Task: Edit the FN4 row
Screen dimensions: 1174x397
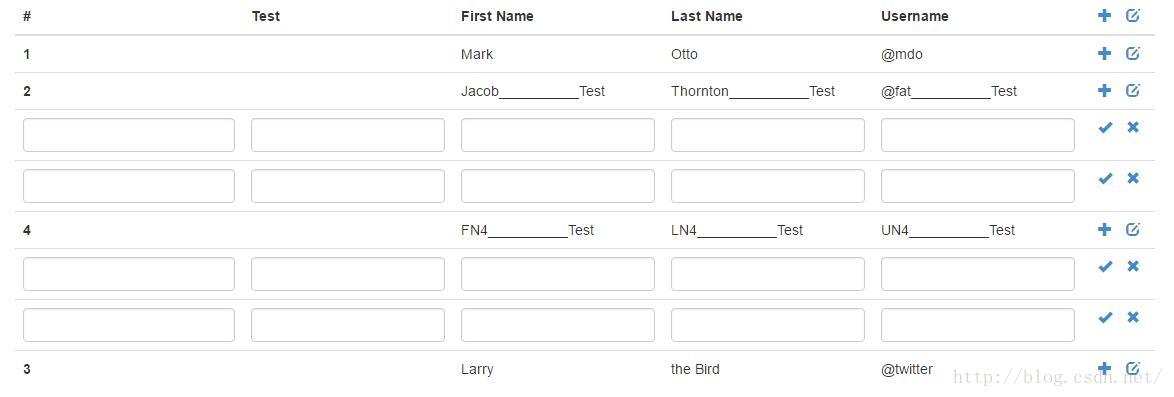Action: click(x=1133, y=229)
